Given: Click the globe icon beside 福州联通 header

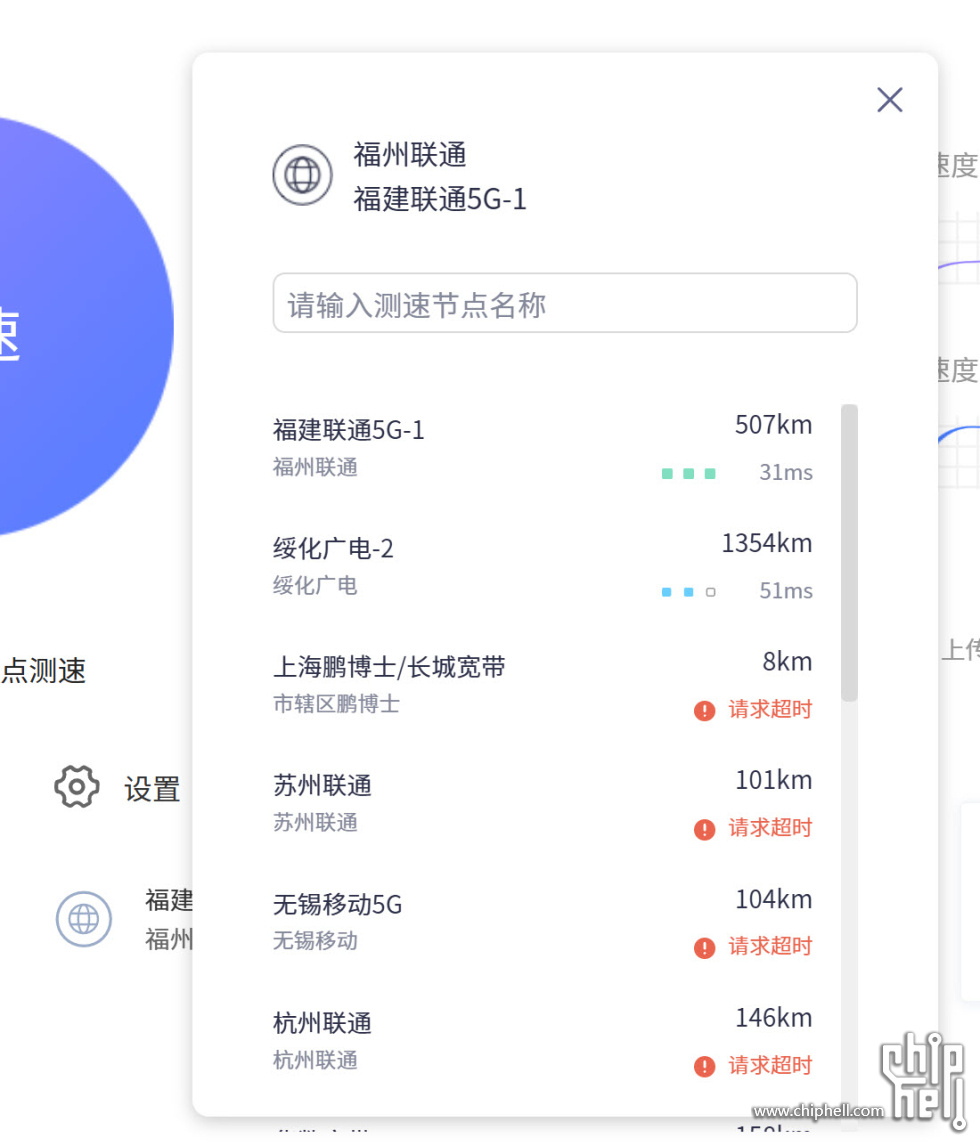Looking at the screenshot, I should pyautogui.click(x=303, y=175).
